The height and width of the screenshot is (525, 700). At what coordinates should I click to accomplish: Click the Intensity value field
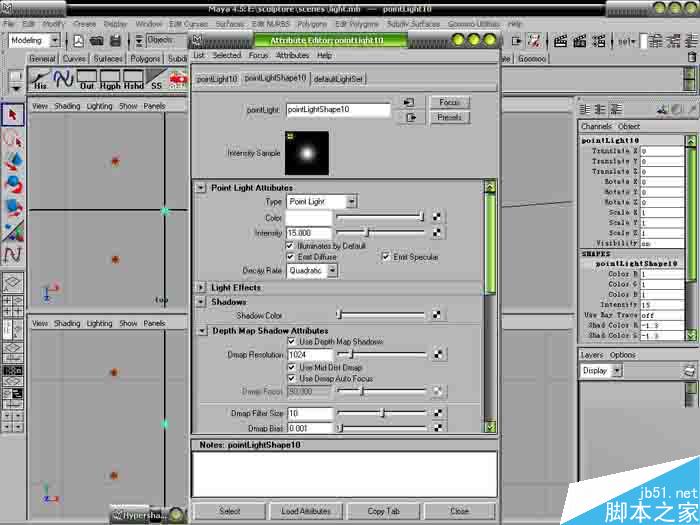[x=309, y=233]
